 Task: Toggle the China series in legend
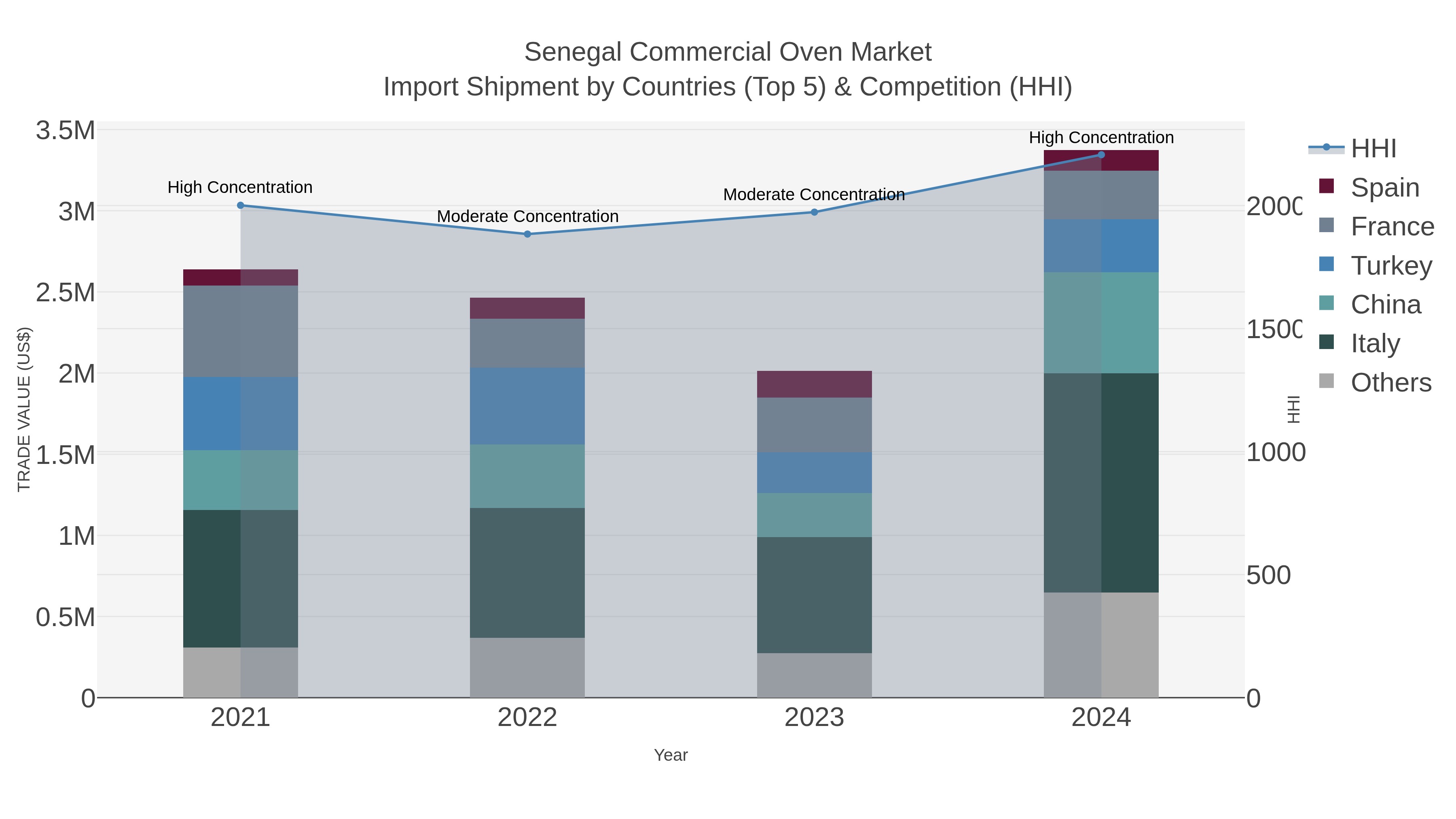tap(1370, 304)
